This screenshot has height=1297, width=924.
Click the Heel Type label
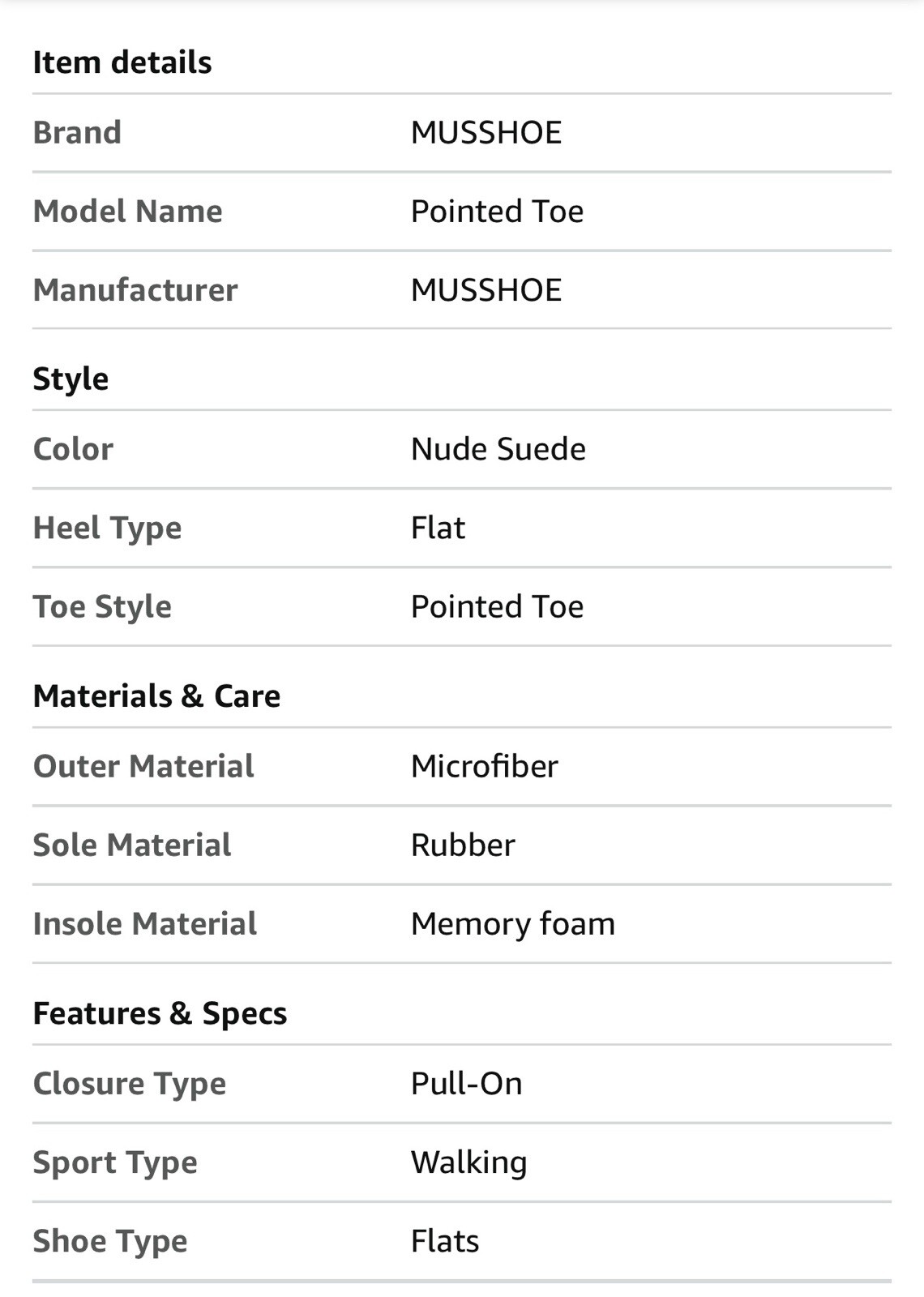click(107, 529)
